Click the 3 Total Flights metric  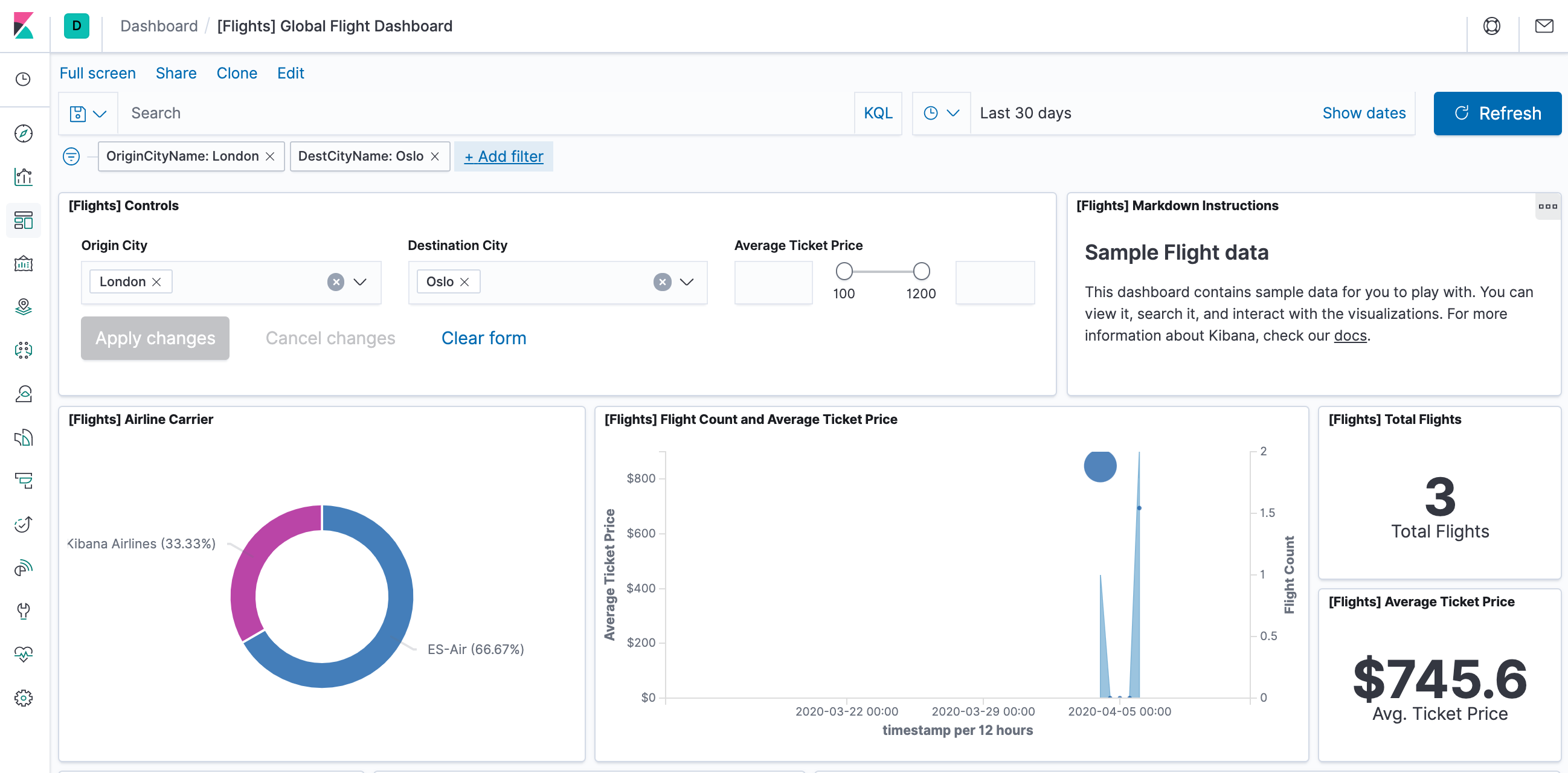click(x=1439, y=496)
